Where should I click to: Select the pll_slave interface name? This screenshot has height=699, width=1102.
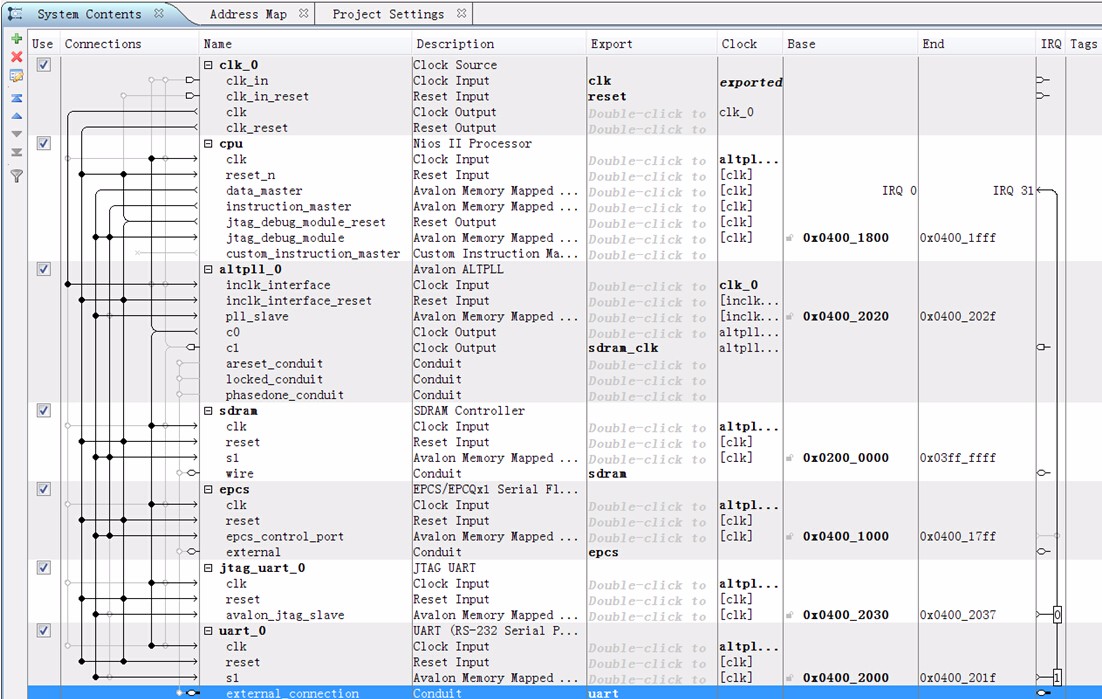257,317
